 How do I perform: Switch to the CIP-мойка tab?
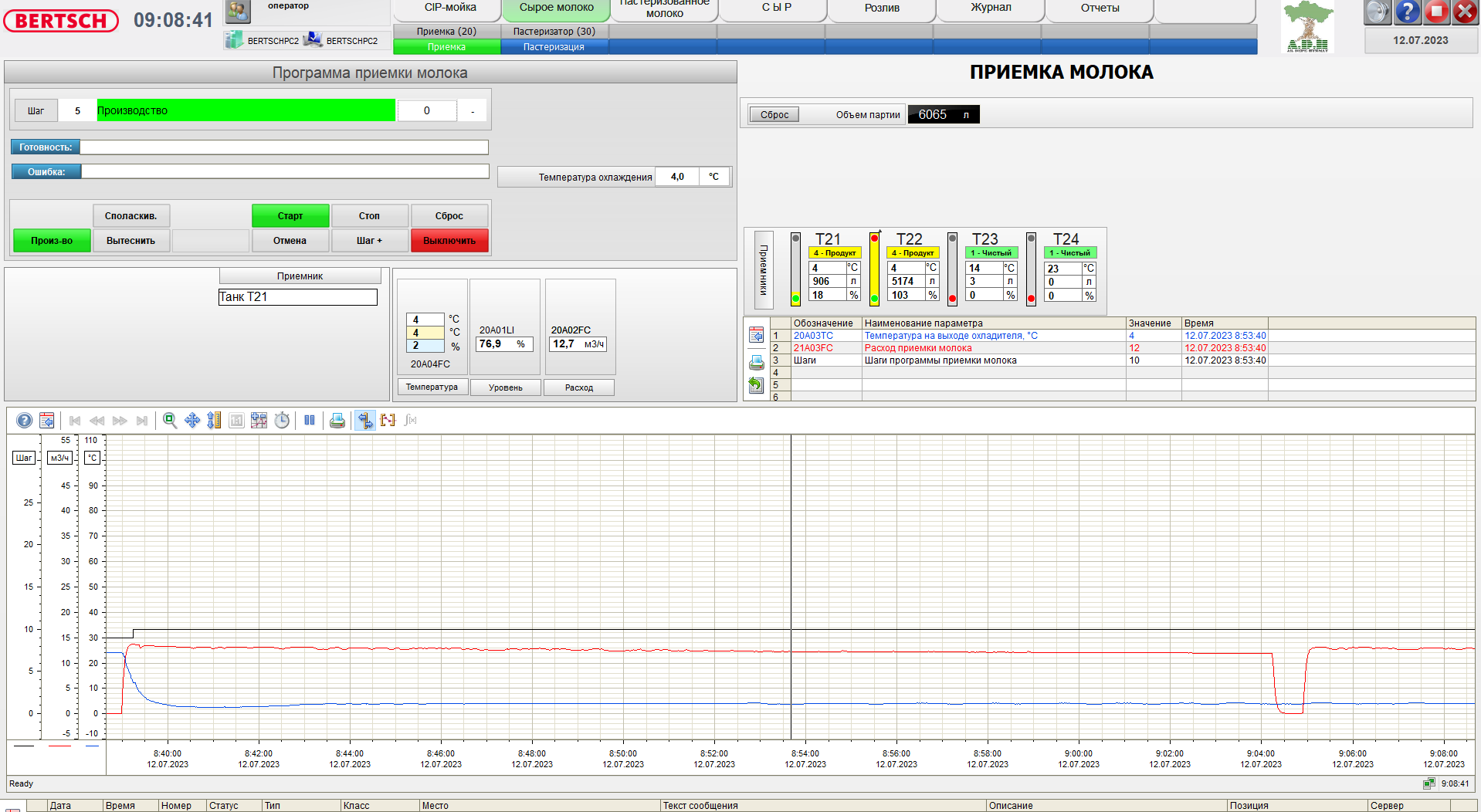tap(450, 8)
